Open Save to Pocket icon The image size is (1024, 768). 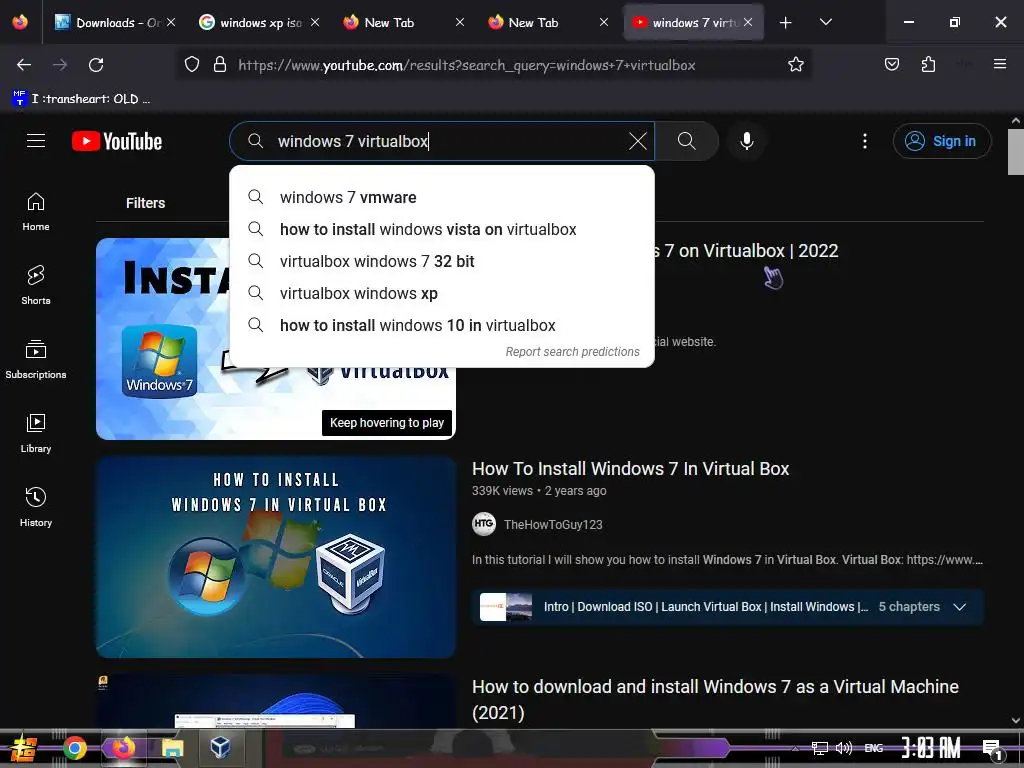tap(891, 65)
